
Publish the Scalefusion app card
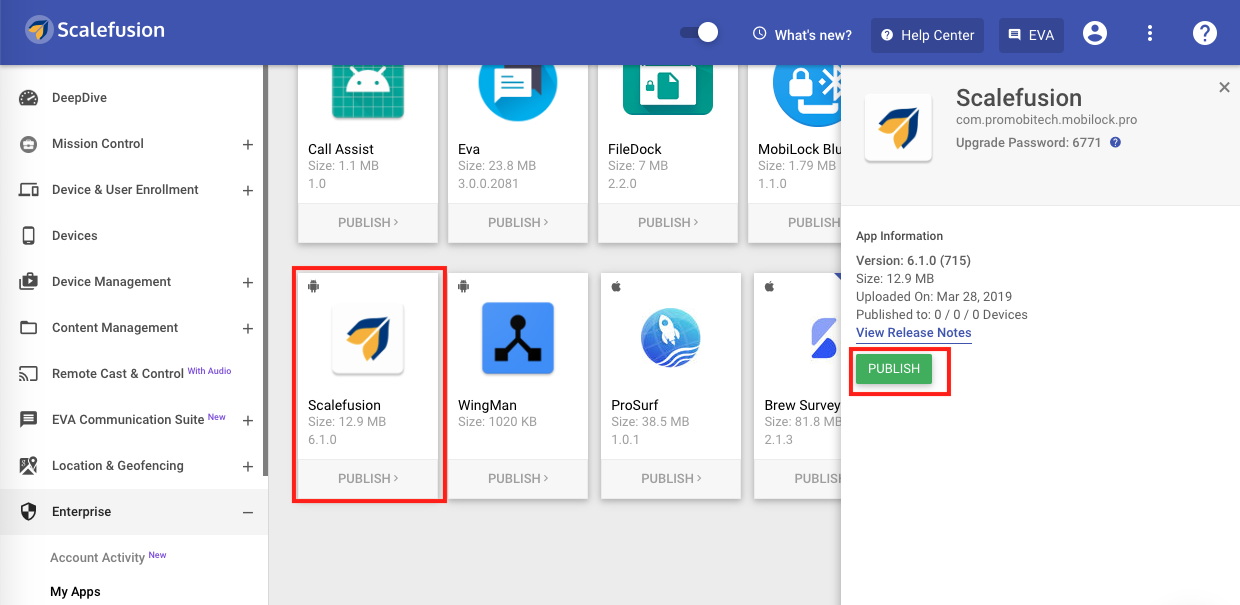(x=368, y=478)
